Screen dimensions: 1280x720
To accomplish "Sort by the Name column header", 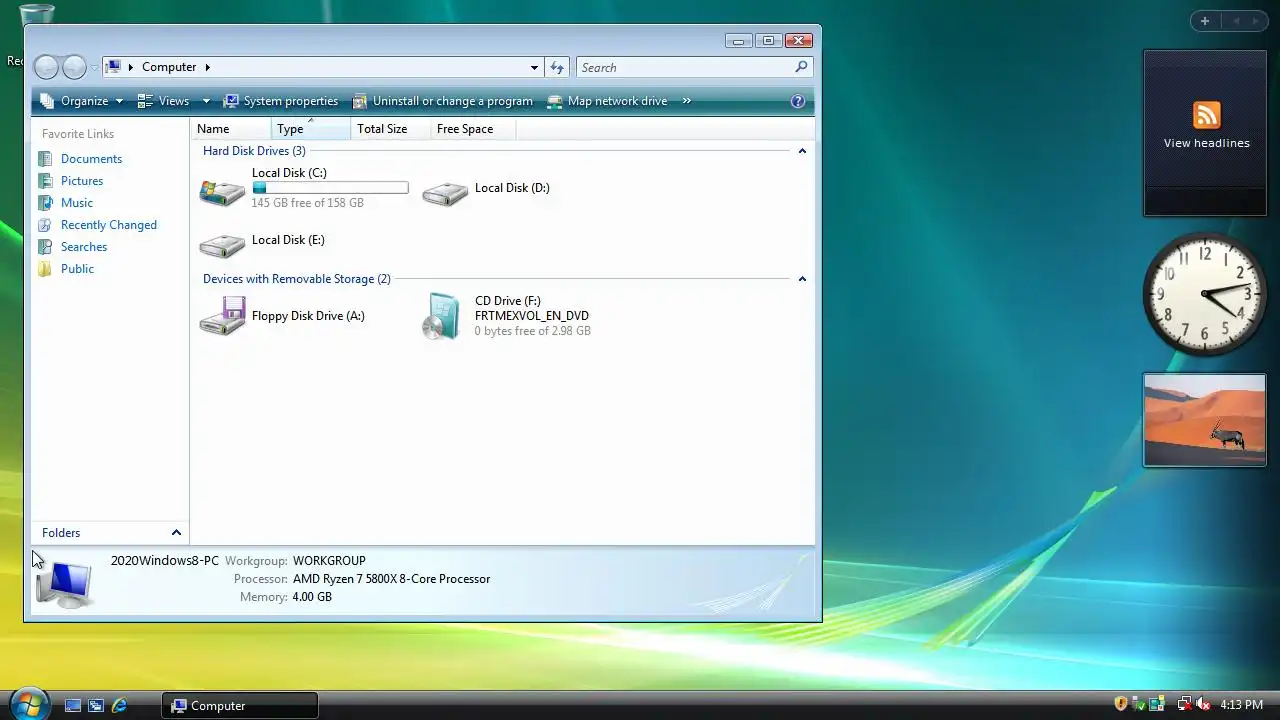I will point(231,129).
